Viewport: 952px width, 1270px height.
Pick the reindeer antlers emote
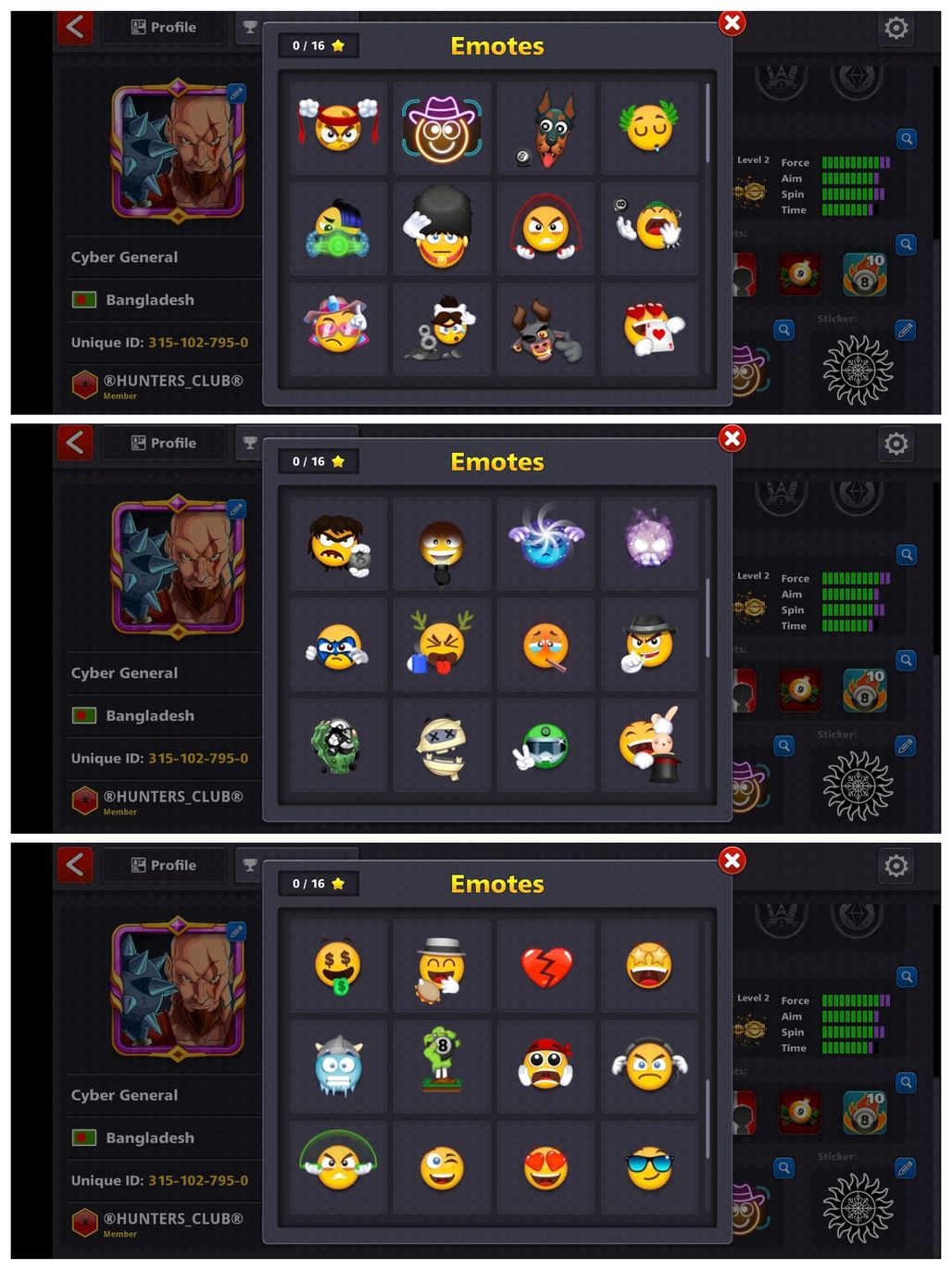pos(442,645)
